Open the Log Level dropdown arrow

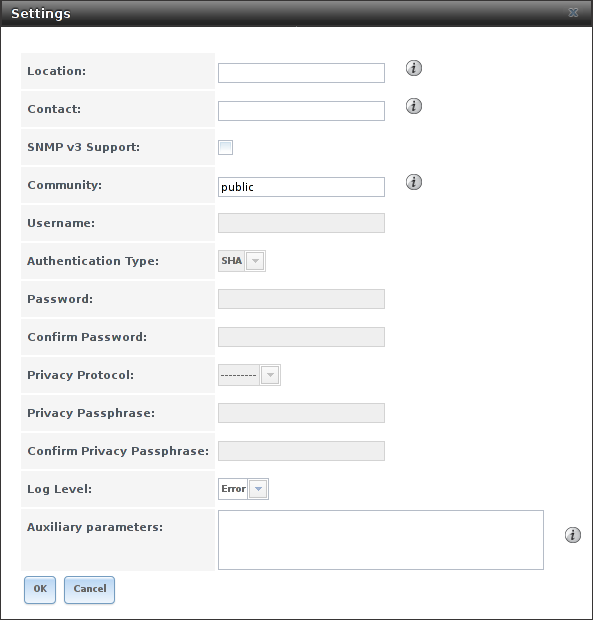[258, 489]
